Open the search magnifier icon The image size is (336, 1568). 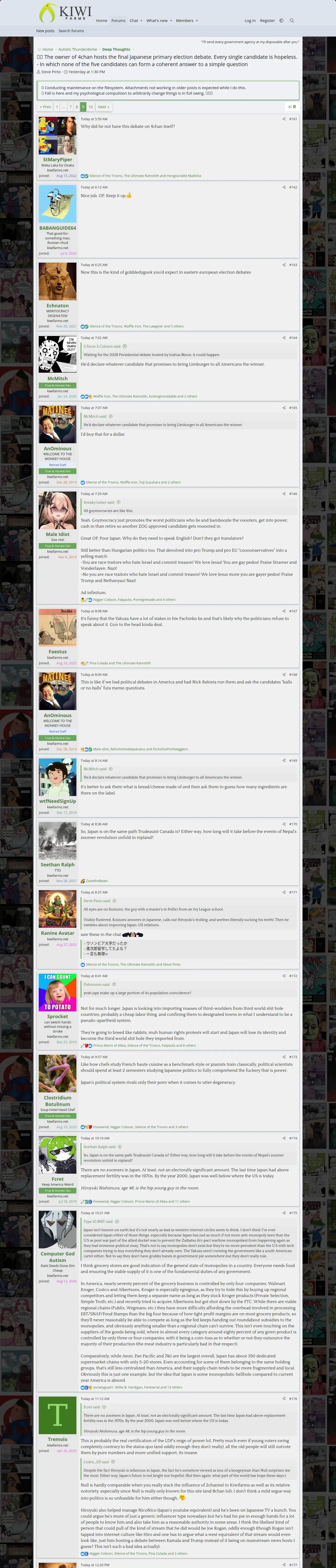click(x=292, y=21)
